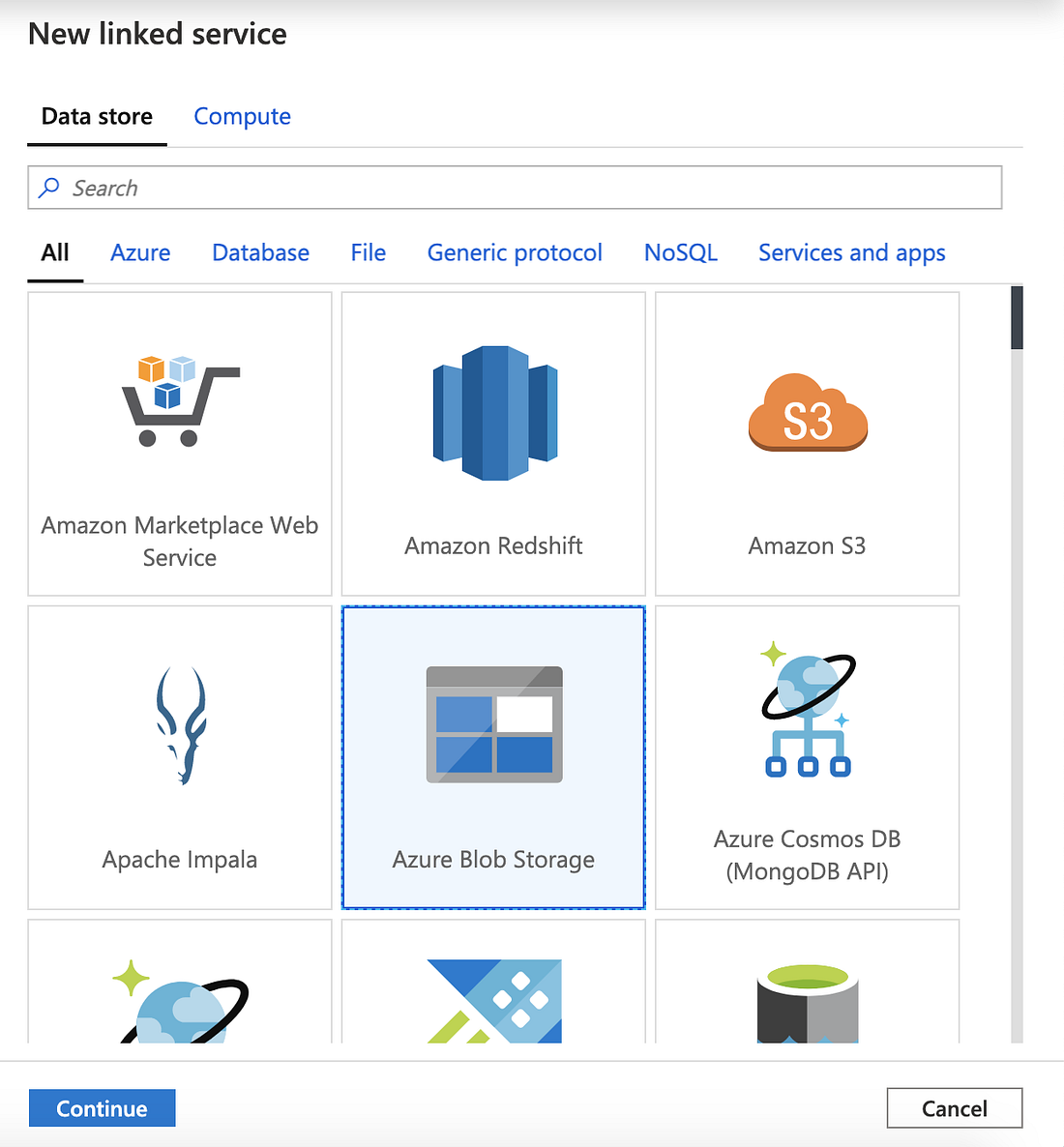Click the Continue button
Viewport: 1064px width, 1147px height.
102,1107
